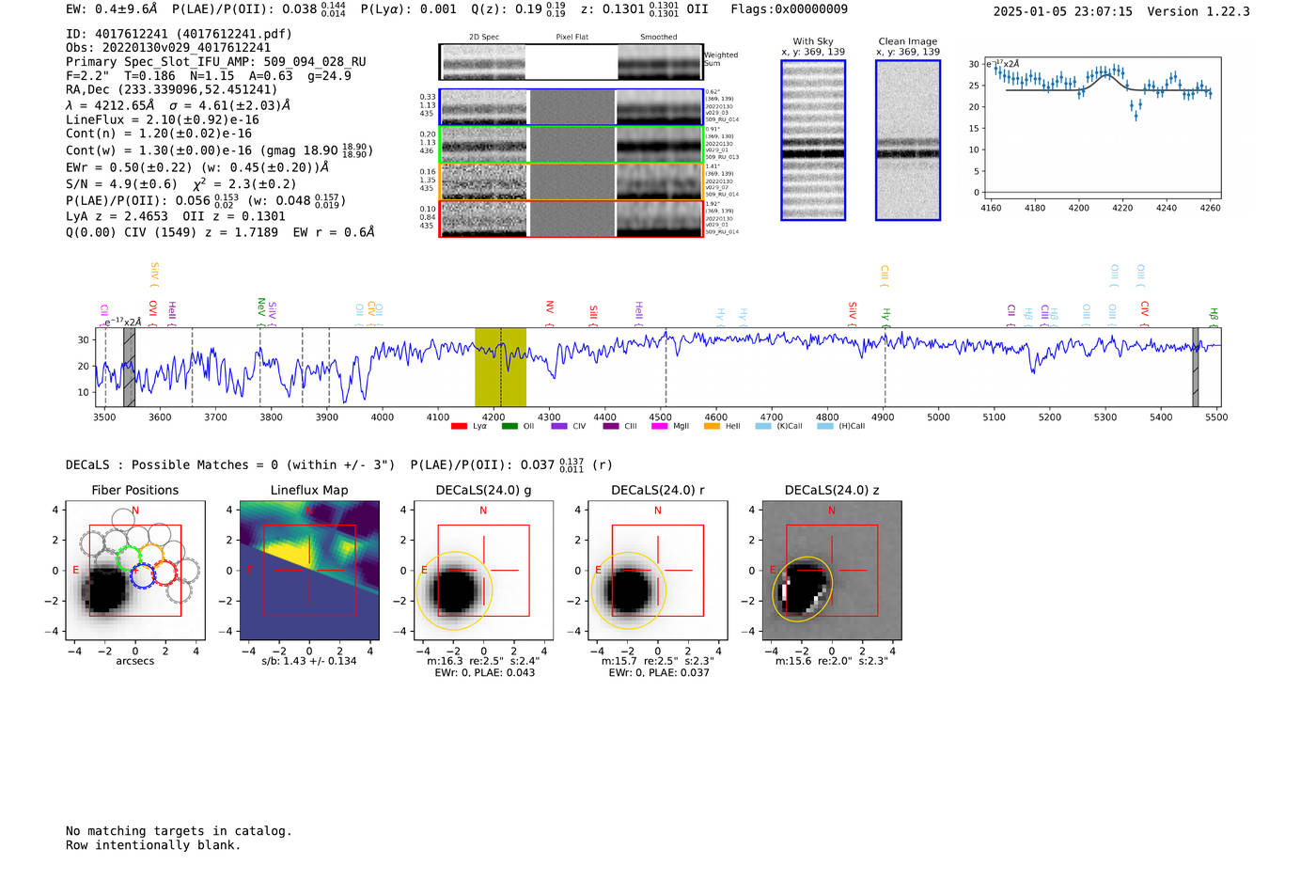Viewport: 1316px width, 896px height.
Task: Click the green OII legend swatch
Action: (509, 427)
